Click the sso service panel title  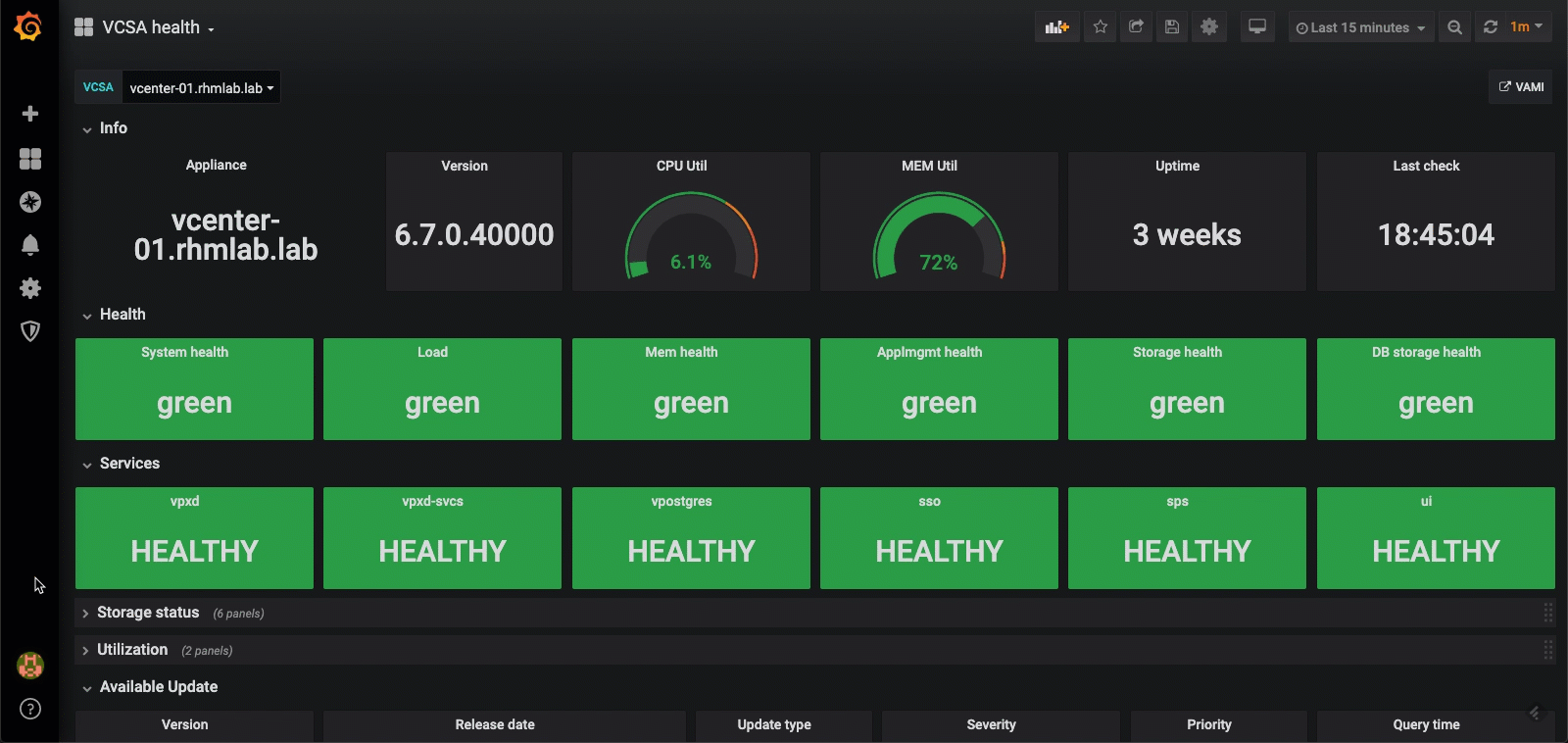(x=930, y=501)
